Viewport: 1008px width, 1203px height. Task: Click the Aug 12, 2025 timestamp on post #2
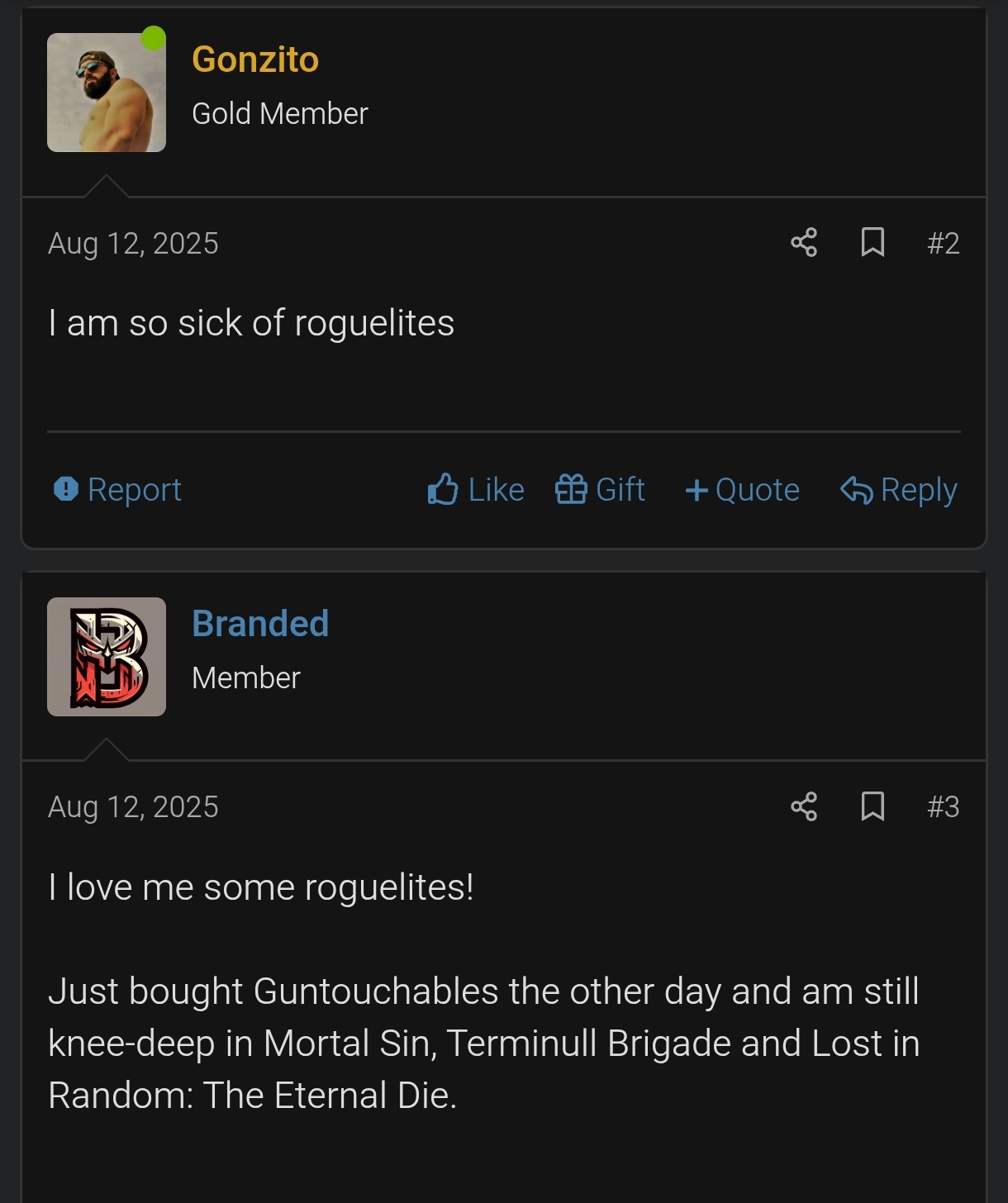pos(134,242)
